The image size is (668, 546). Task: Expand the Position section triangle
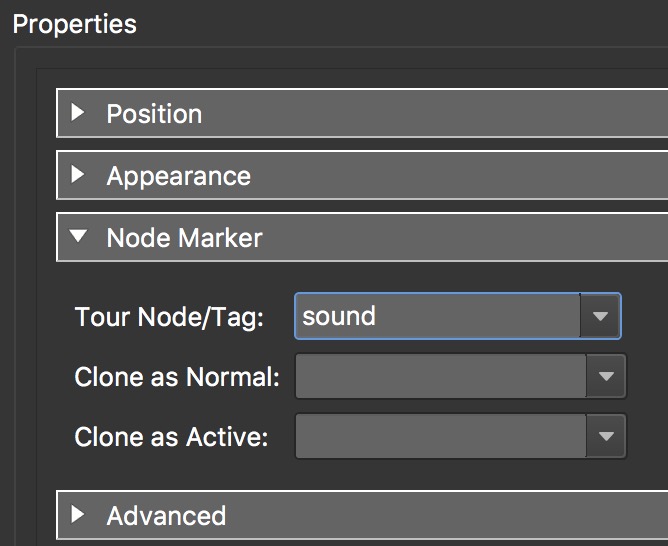[78, 114]
